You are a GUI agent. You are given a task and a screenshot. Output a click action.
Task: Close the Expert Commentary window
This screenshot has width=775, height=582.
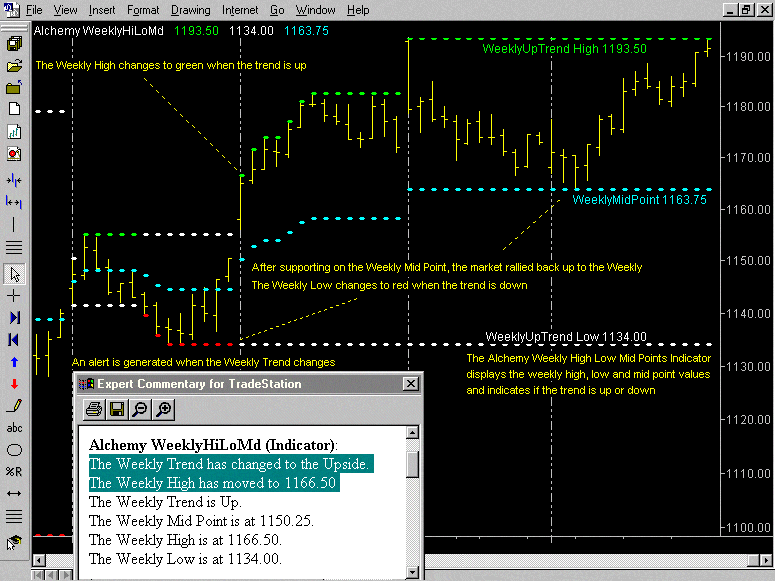point(411,384)
